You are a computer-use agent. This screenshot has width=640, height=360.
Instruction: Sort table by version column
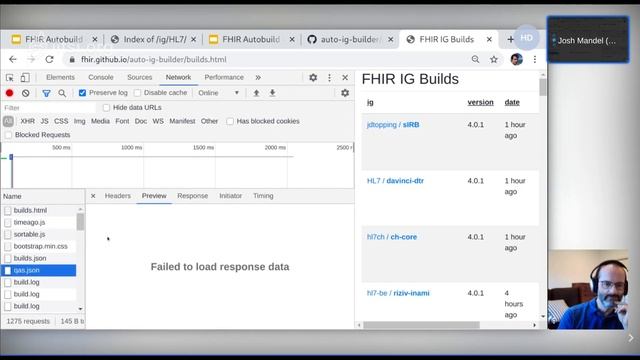tap(480, 102)
